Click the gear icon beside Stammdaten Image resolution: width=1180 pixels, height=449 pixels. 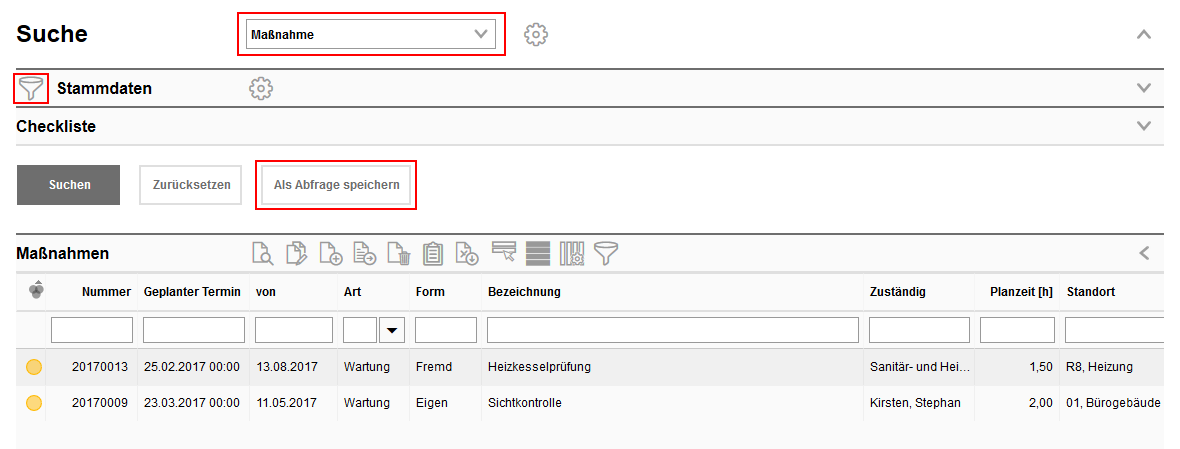click(x=261, y=88)
